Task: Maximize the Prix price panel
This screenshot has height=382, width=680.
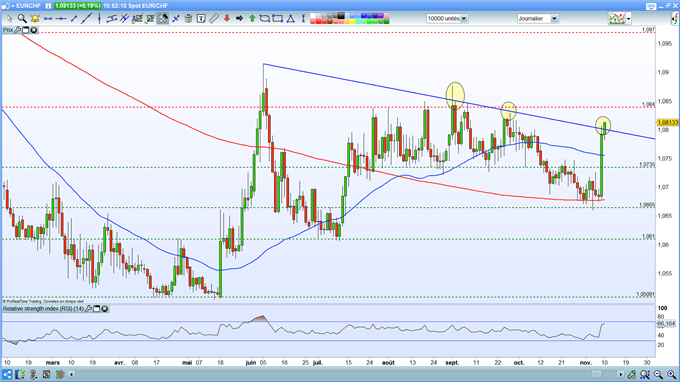Action: pyautogui.click(x=26, y=30)
